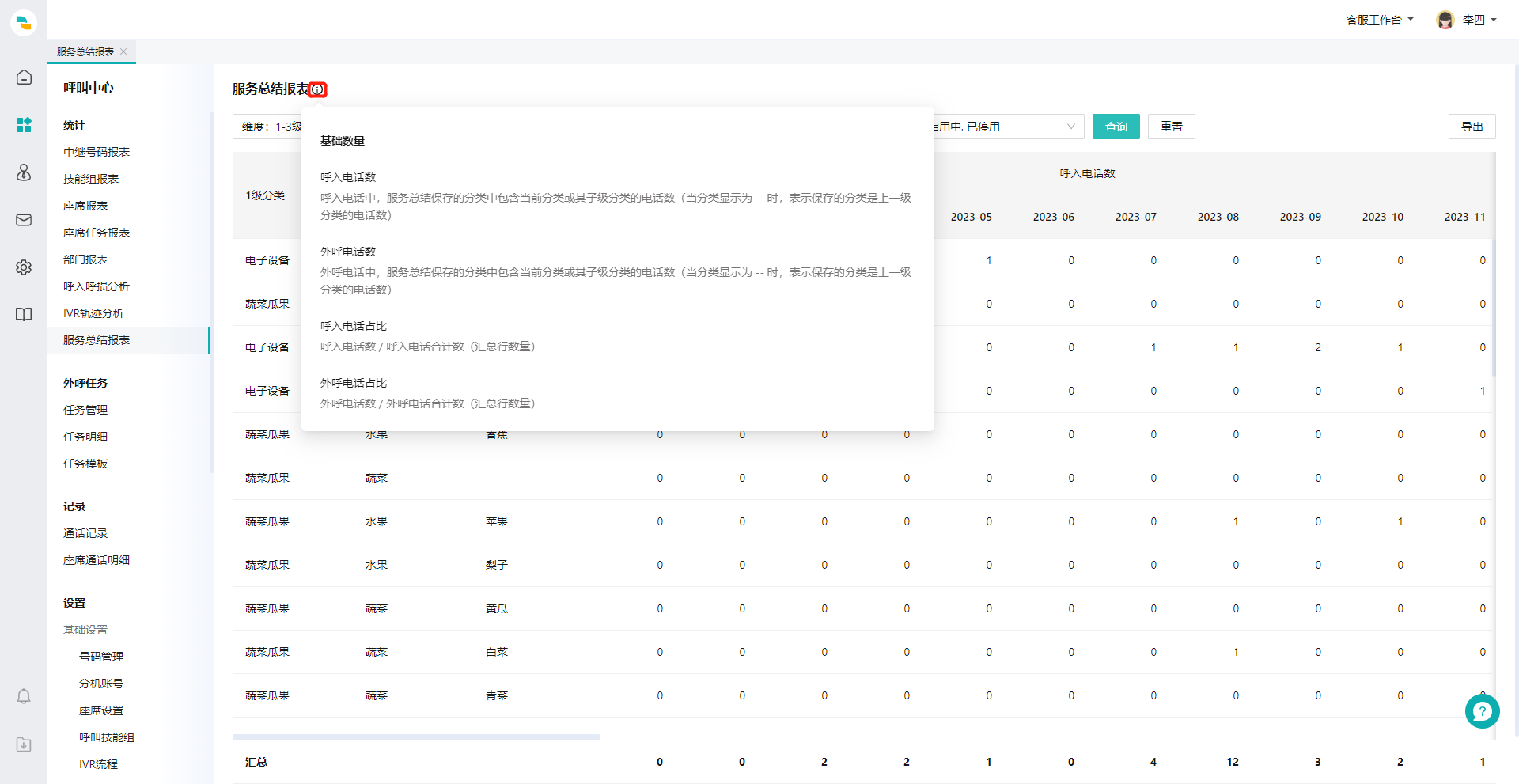Viewport: 1519px width, 784px height.
Task: Open the knowledge book icon in rail
Action: click(24, 314)
